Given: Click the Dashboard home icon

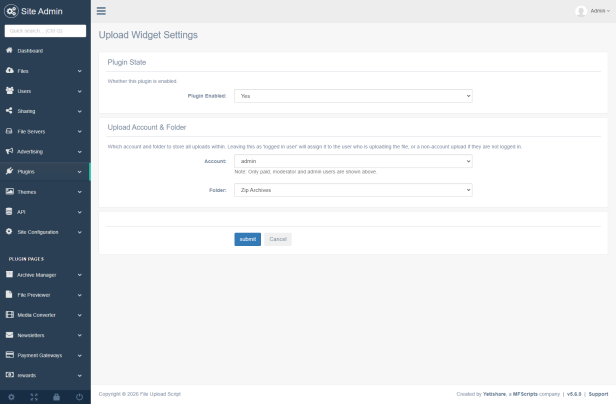Looking at the screenshot, I should point(9,50).
